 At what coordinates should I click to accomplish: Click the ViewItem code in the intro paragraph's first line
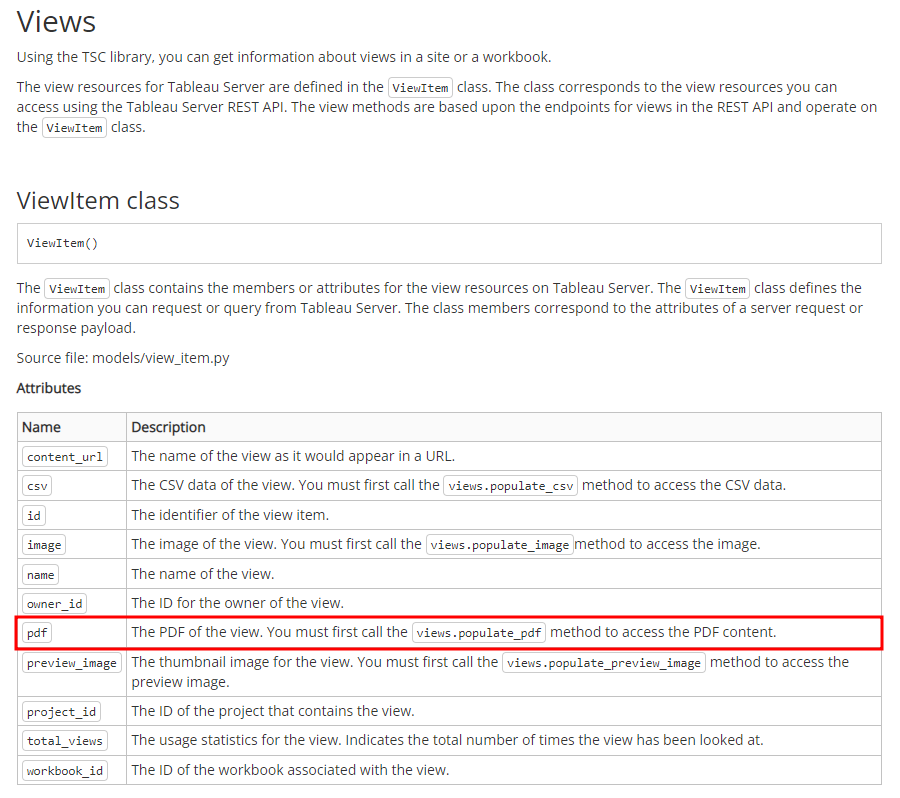(x=420, y=88)
